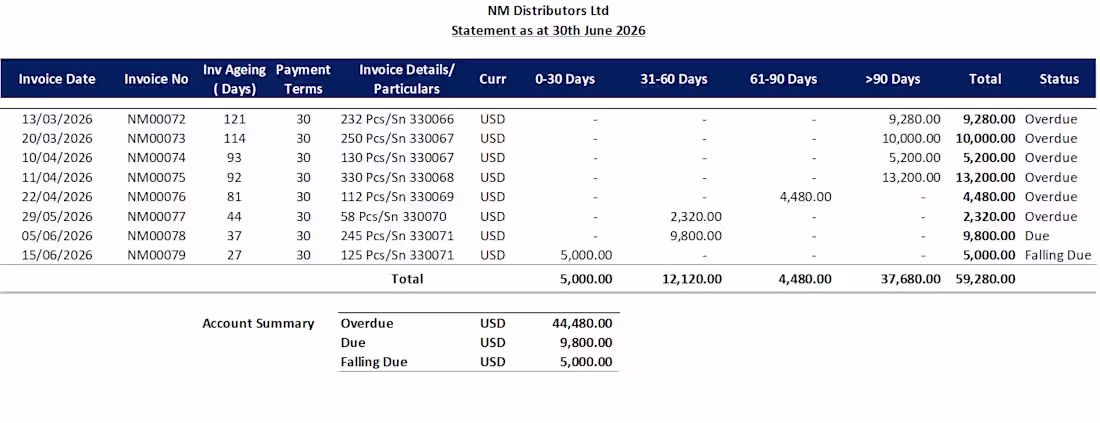This screenshot has height=423, width=1100.
Task: Click the 9,280.00 amount under >90 Days
Action: pyautogui.click(x=914, y=119)
